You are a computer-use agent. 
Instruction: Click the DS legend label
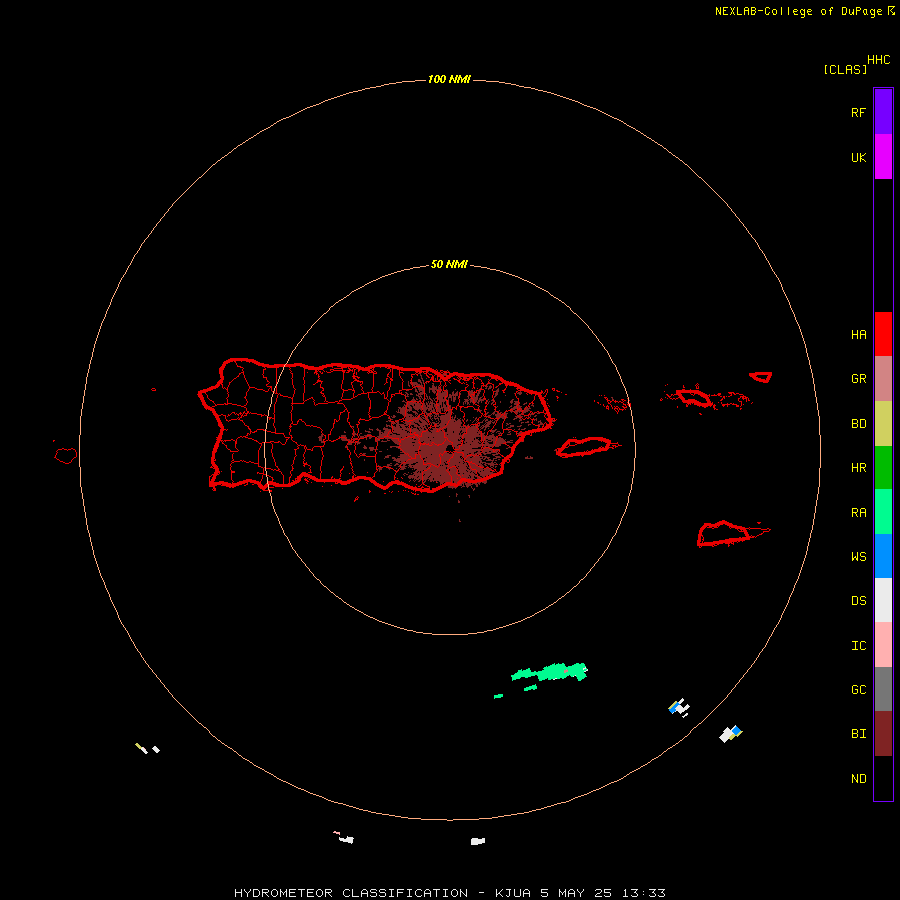(858, 601)
